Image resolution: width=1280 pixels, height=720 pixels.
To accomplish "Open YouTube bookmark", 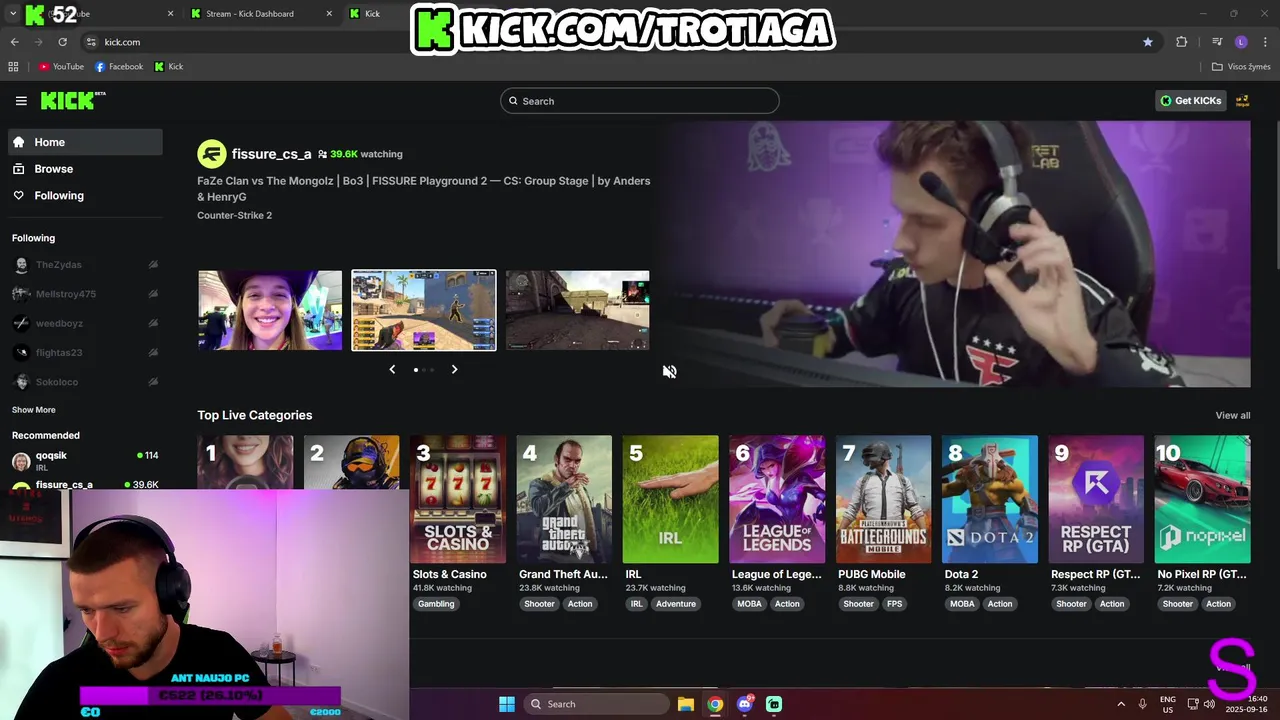I will tap(61, 67).
